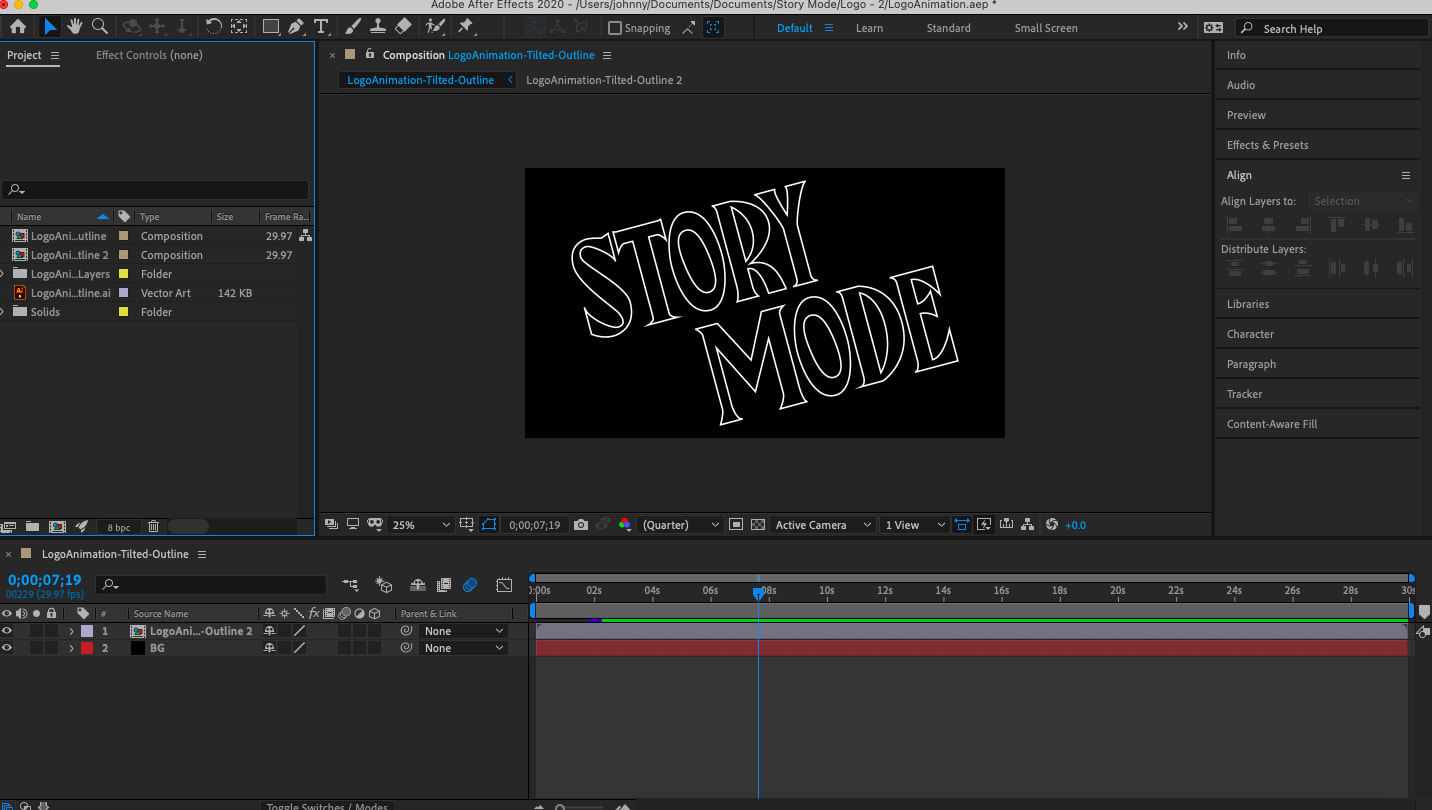Switch to the Effect Controls tab
This screenshot has height=810, width=1432.
click(x=149, y=55)
